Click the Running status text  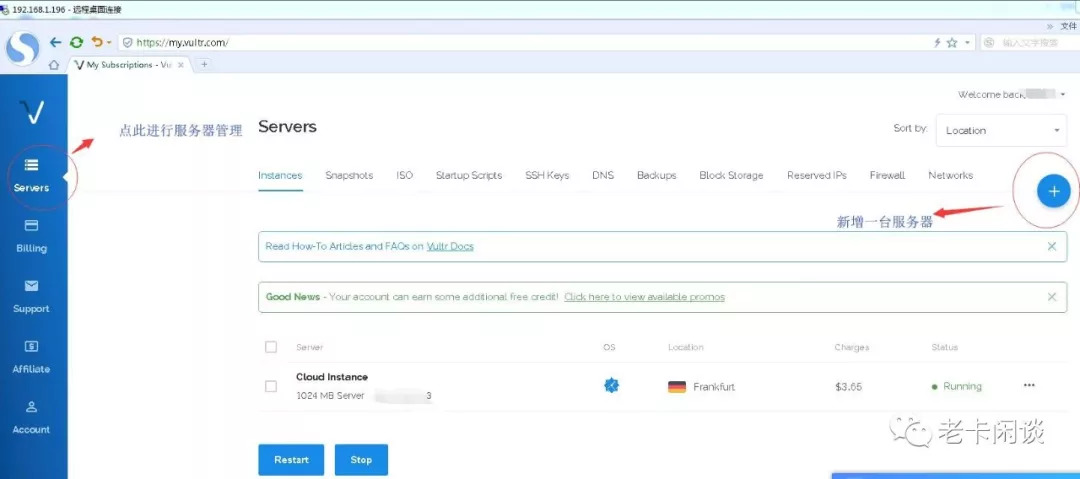pos(962,387)
